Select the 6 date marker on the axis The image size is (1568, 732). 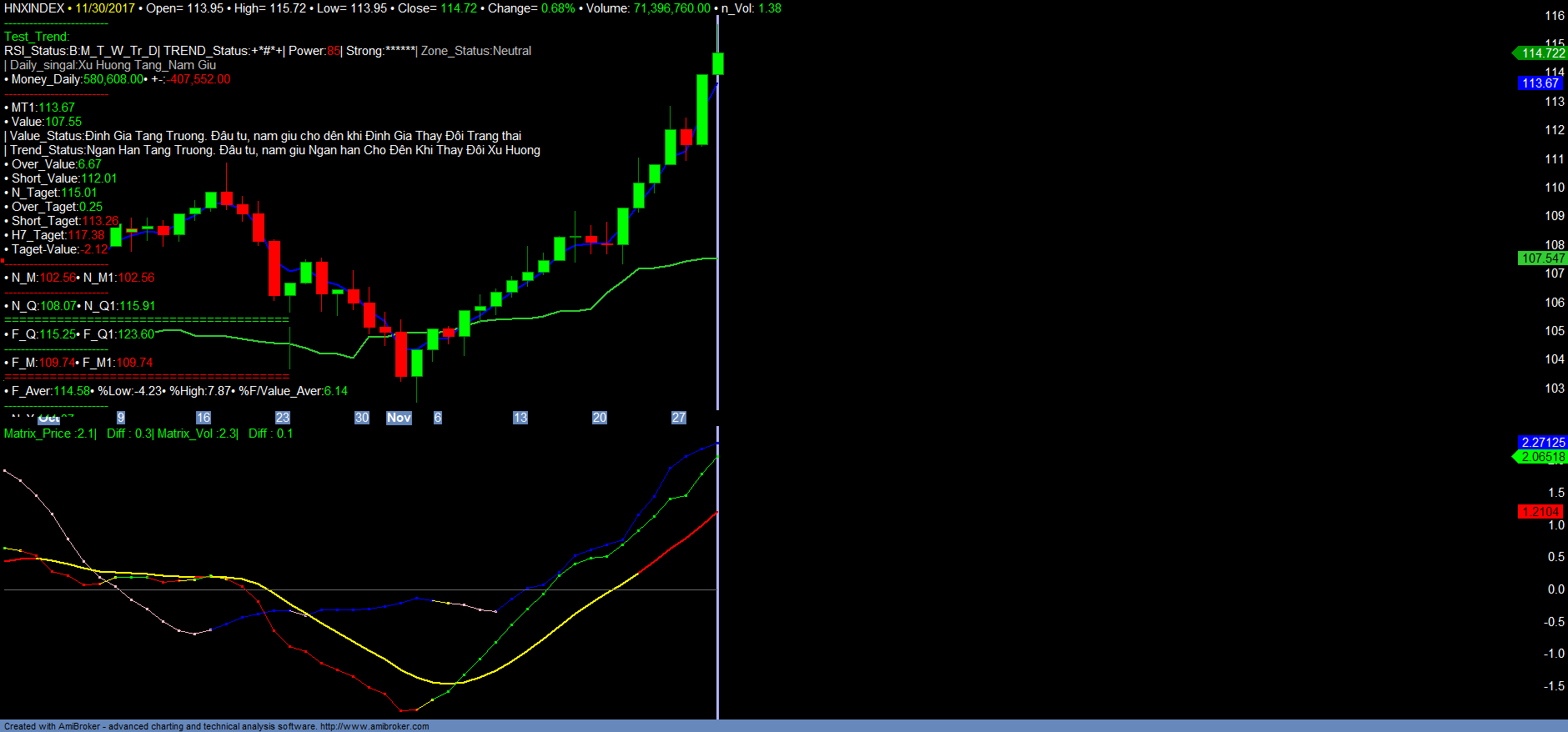[438, 418]
